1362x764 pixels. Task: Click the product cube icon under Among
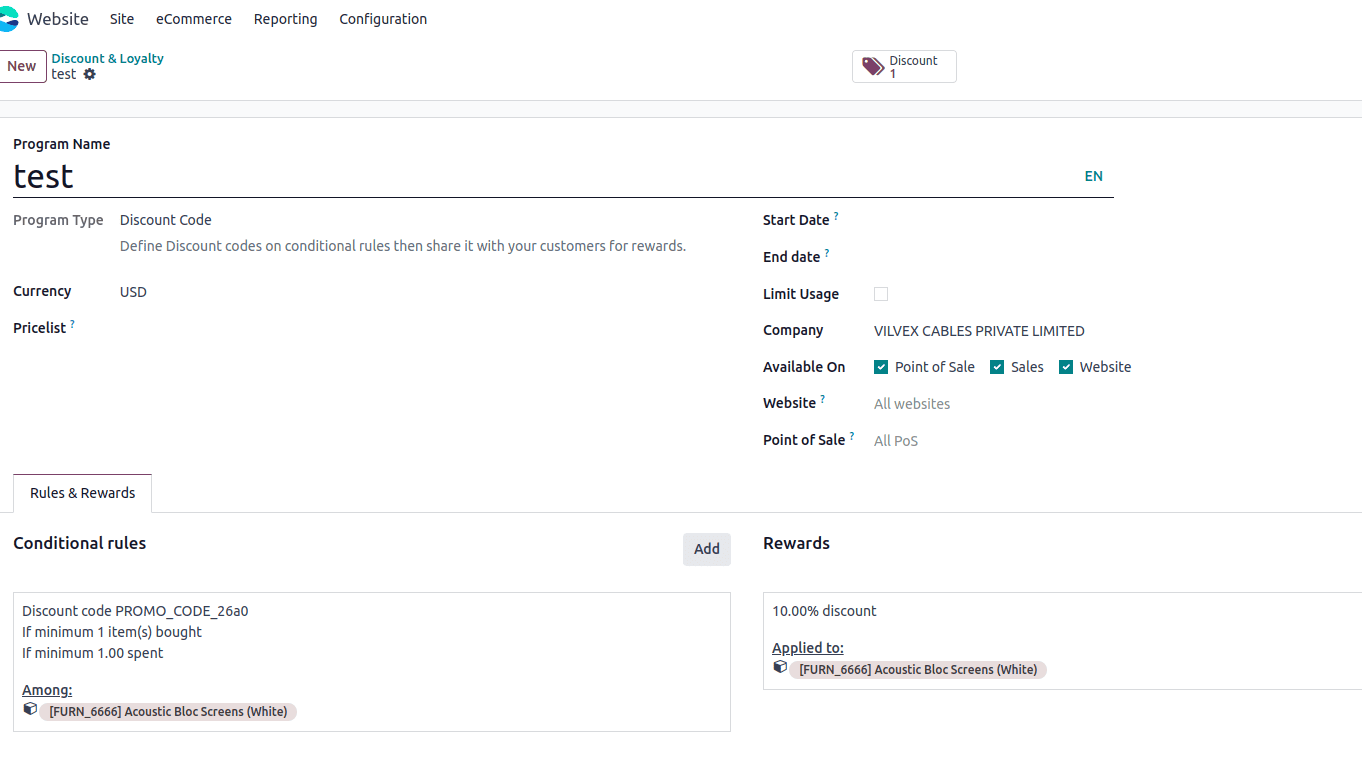tap(29, 708)
